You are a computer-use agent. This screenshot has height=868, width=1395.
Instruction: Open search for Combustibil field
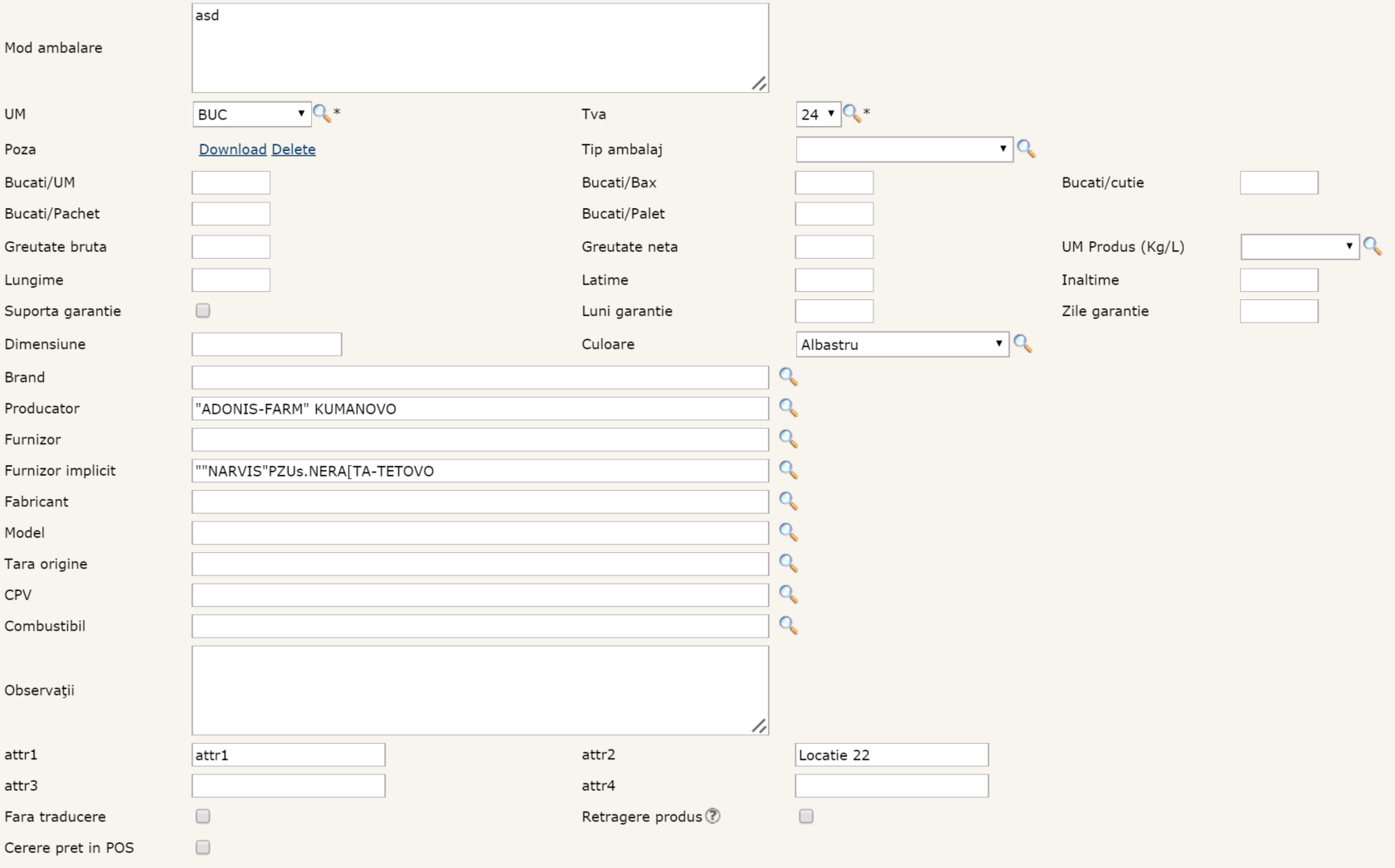tap(788, 626)
